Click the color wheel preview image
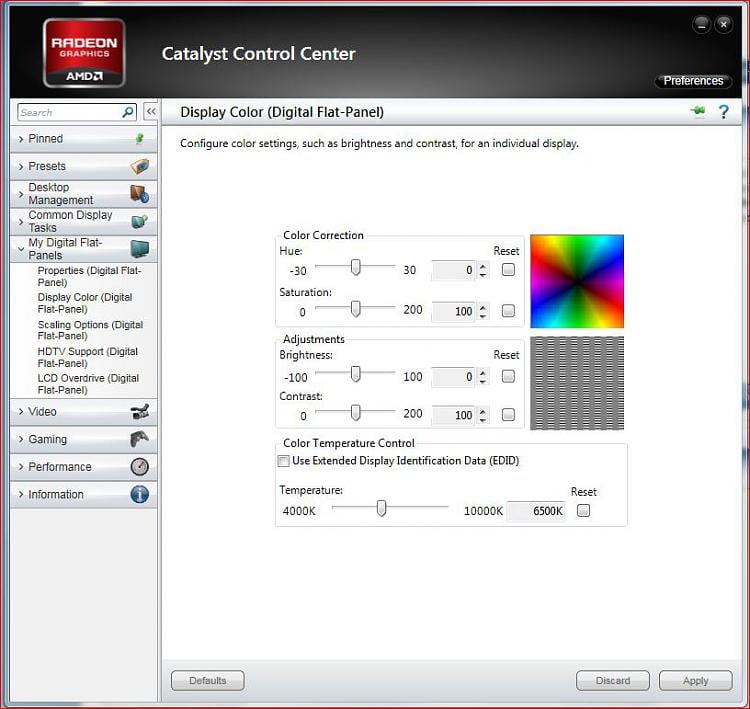Image resolution: width=750 pixels, height=709 pixels. click(577, 281)
